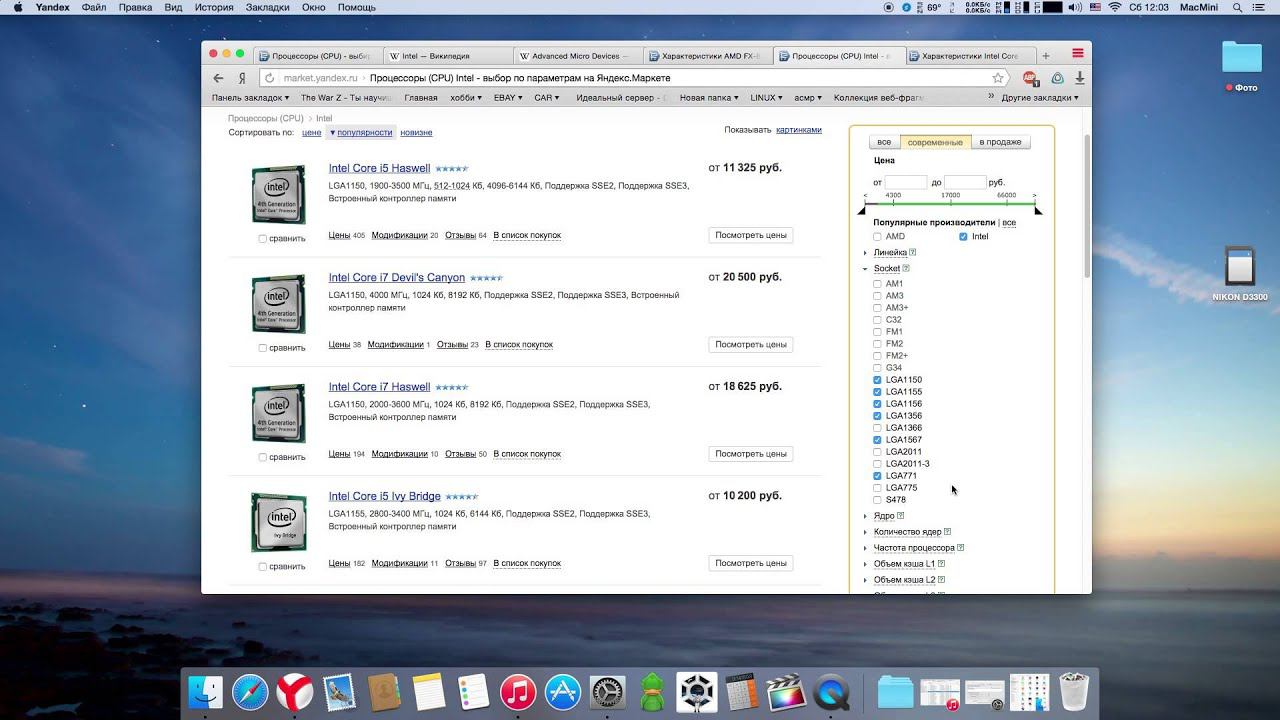Open the Другие закладки dropdown
Viewport: 1280px width, 720px height.
click(1040, 98)
